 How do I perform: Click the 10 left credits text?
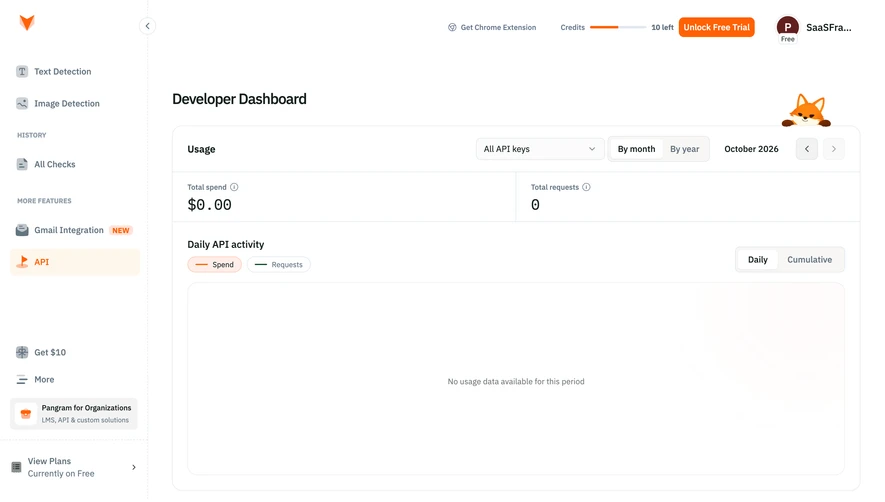(662, 27)
